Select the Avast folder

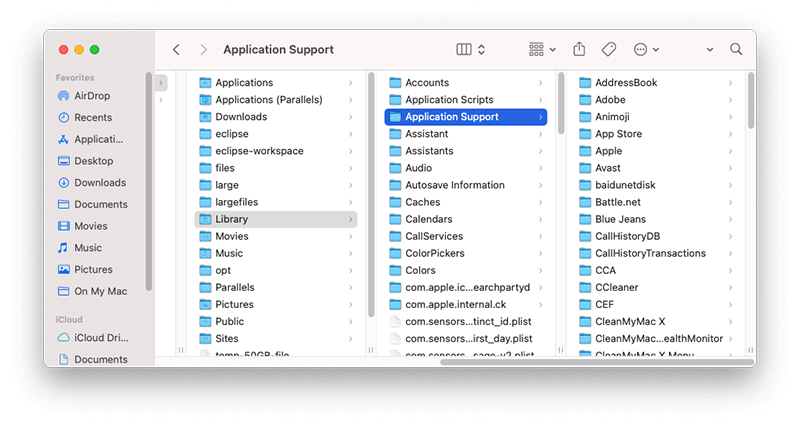pyautogui.click(x=656, y=168)
